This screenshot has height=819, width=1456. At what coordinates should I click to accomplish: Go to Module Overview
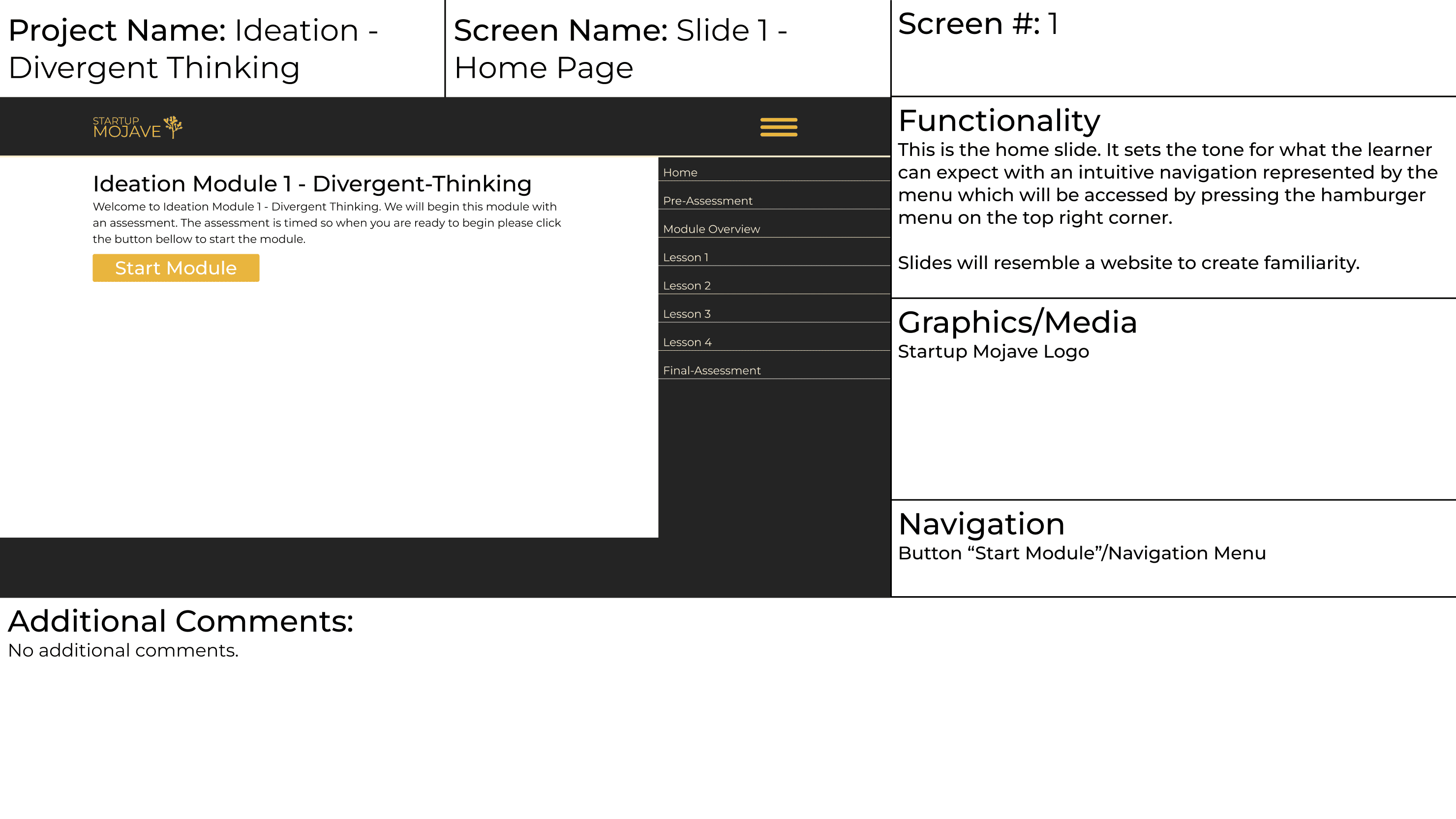click(711, 229)
